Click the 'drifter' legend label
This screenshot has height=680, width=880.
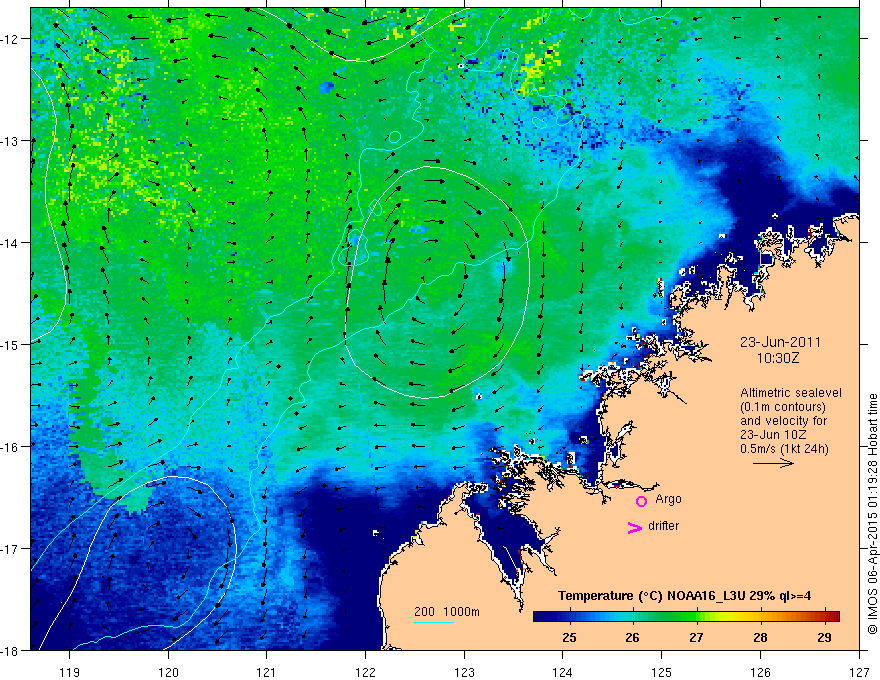click(x=663, y=526)
